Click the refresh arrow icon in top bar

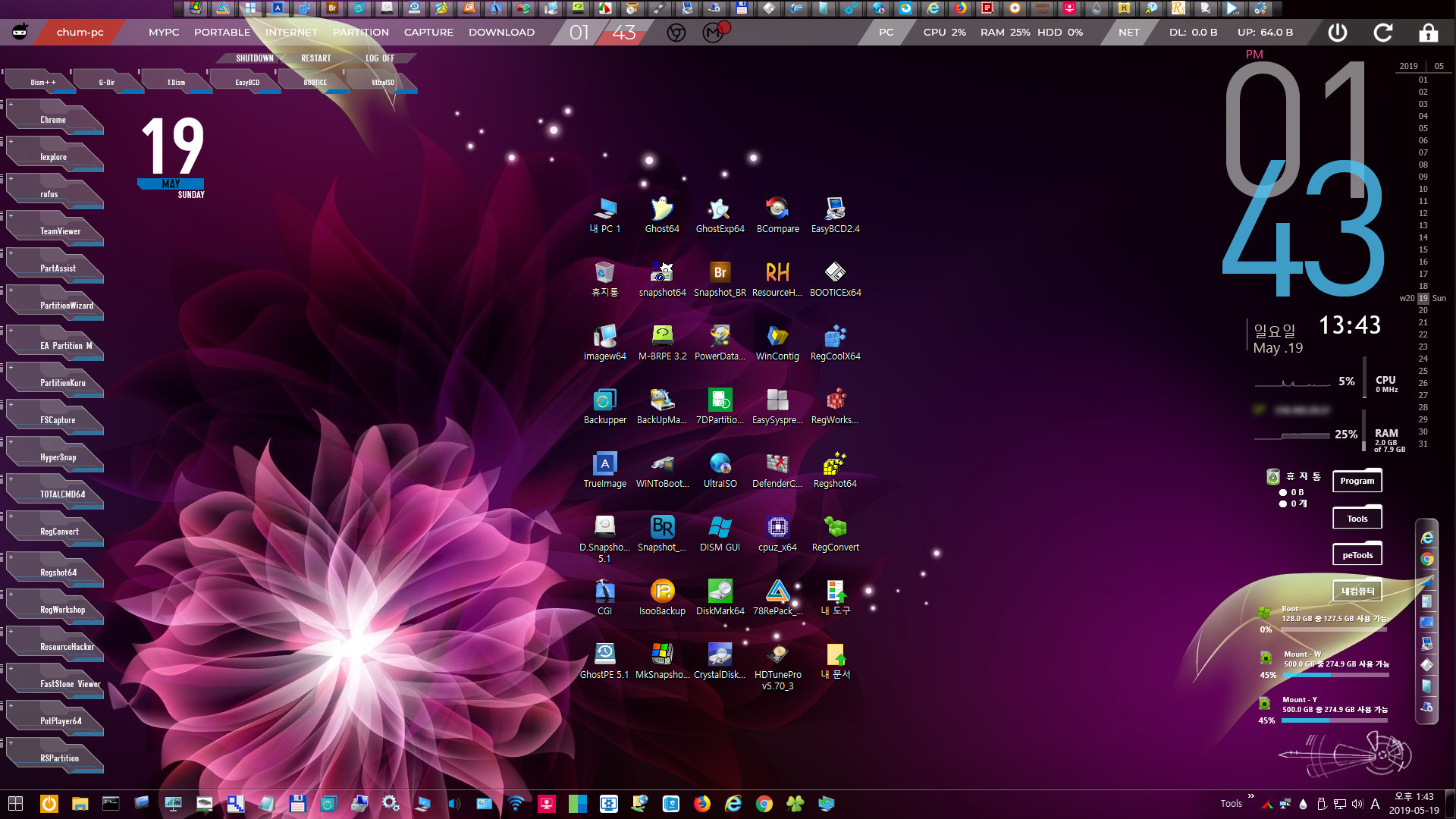[1382, 33]
